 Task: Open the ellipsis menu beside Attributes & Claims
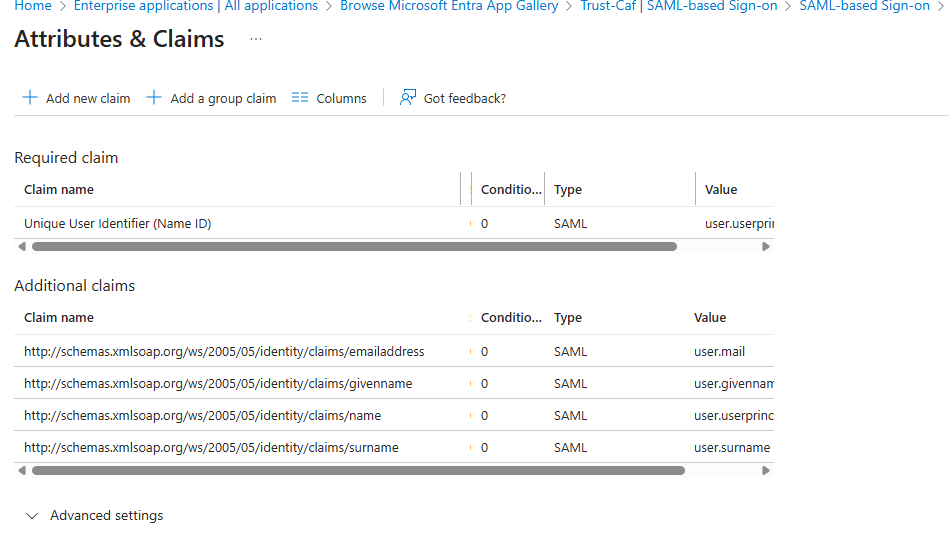pos(256,39)
